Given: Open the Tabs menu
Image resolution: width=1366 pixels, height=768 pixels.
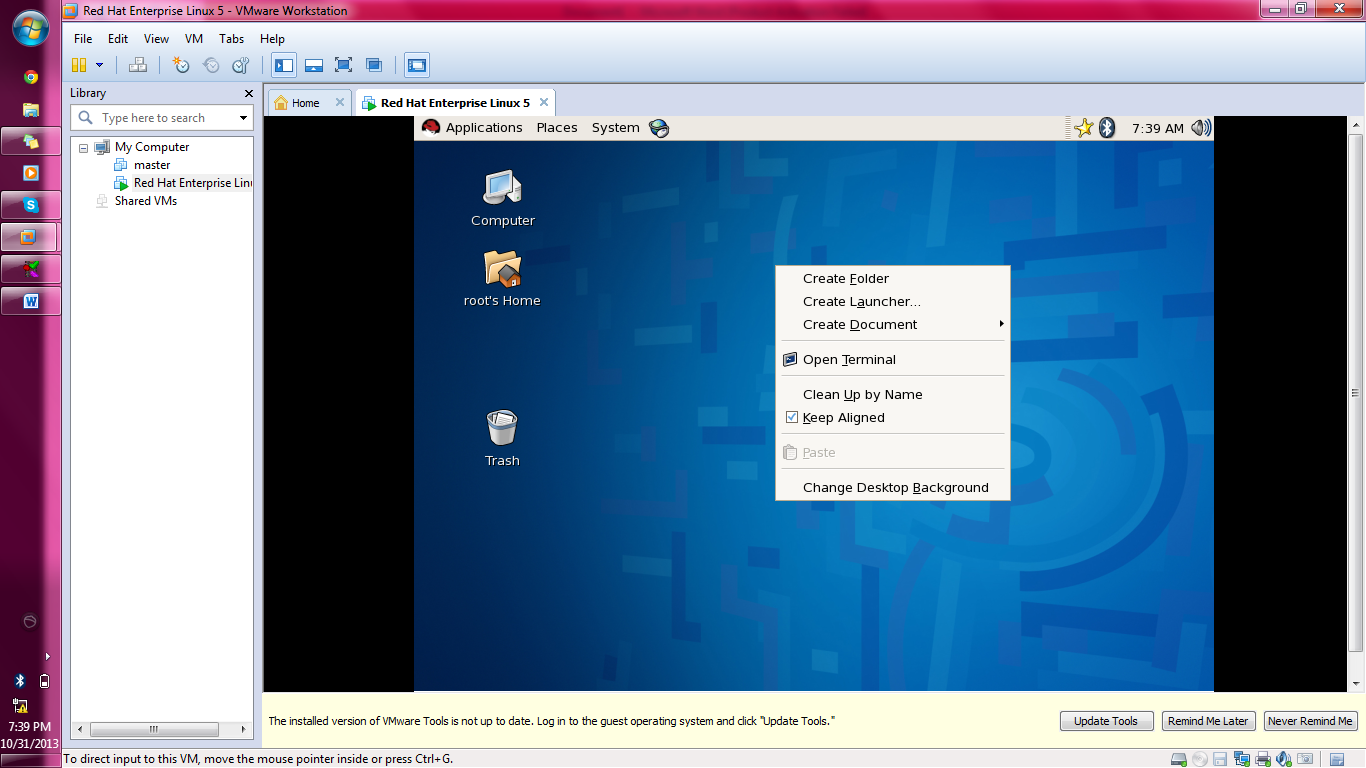Looking at the screenshot, I should click(231, 39).
